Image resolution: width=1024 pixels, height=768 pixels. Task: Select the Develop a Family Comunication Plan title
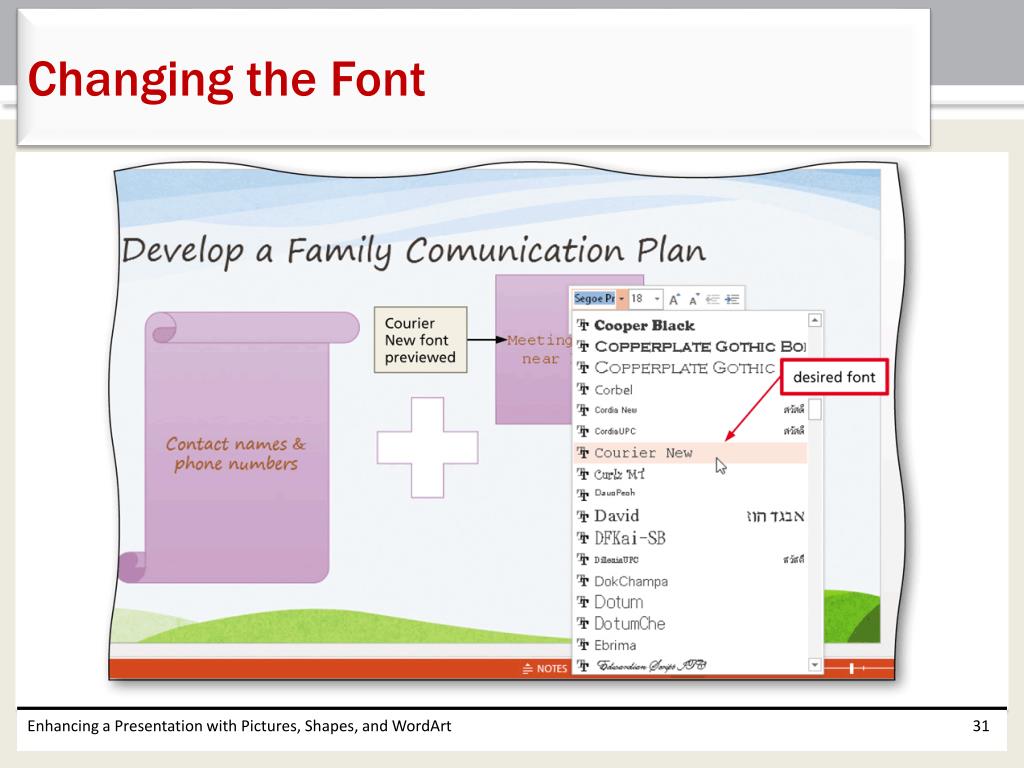[414, 252]
